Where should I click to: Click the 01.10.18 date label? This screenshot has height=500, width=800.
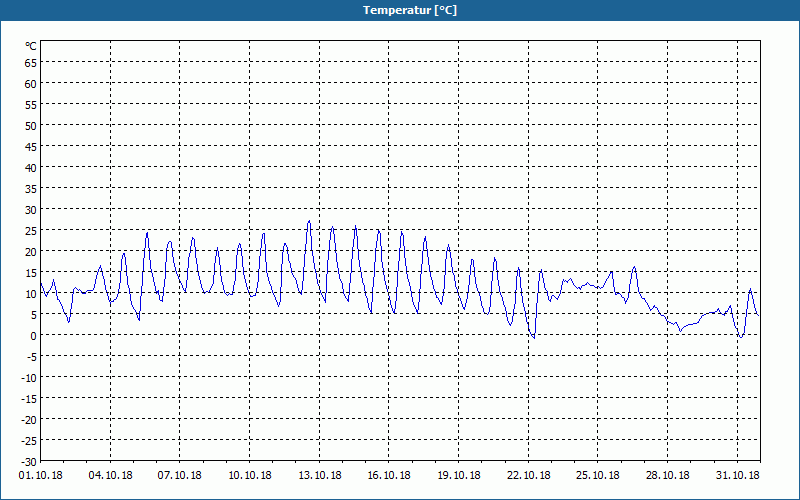[41, 475]
